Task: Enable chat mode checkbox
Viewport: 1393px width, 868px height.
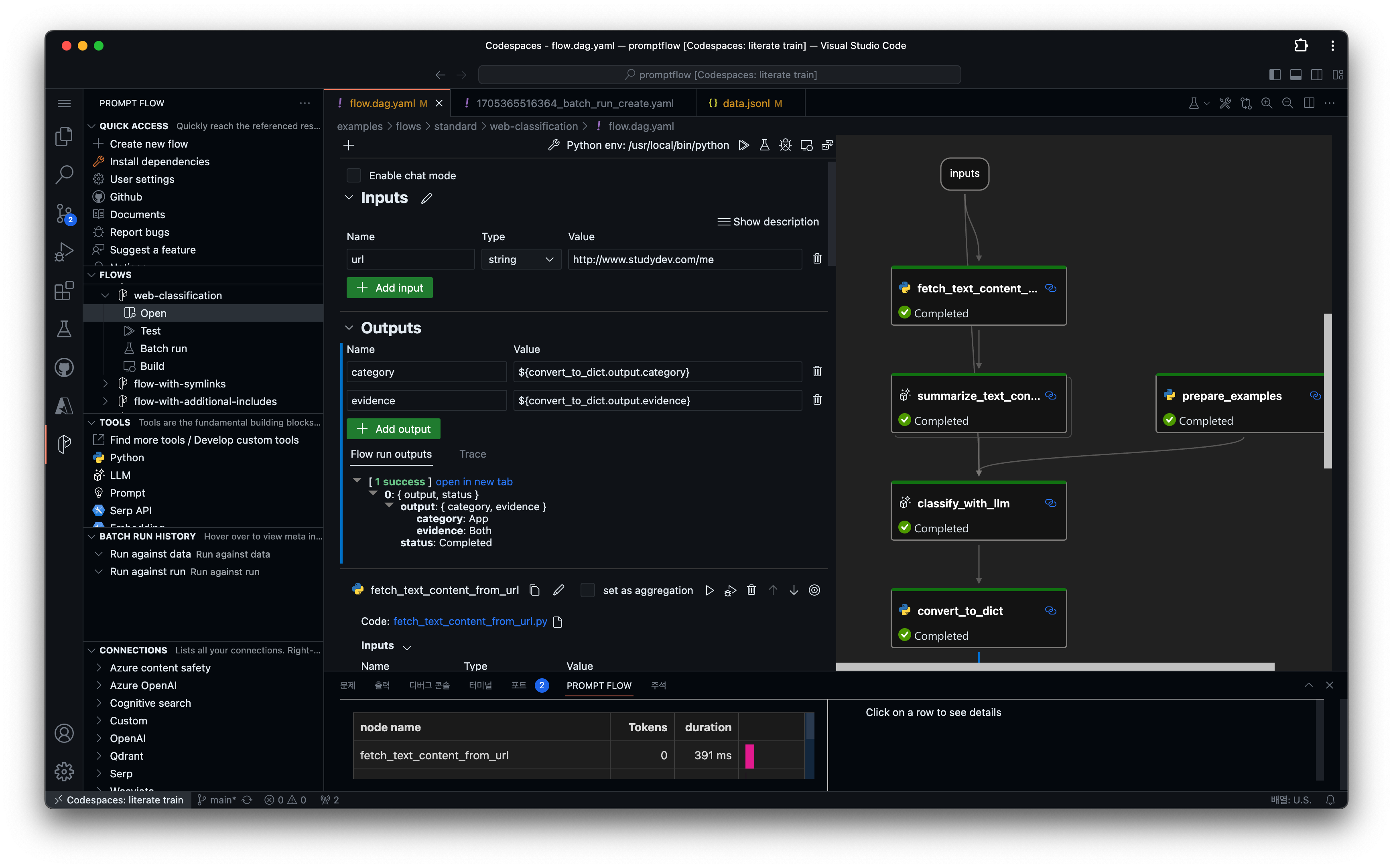Action: [354, 176]
